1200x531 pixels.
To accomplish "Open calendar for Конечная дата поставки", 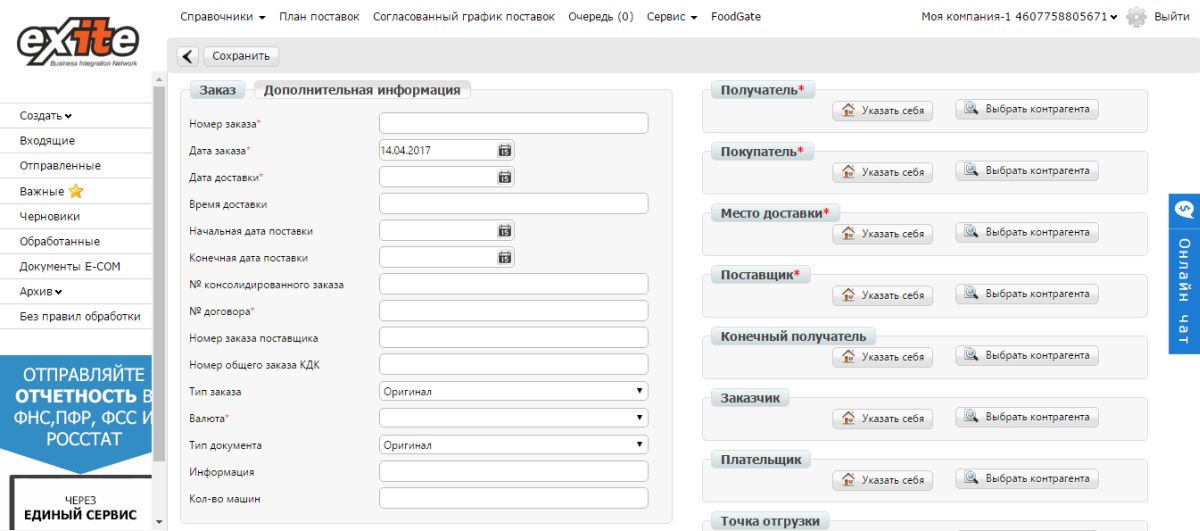I will [505, 257].
